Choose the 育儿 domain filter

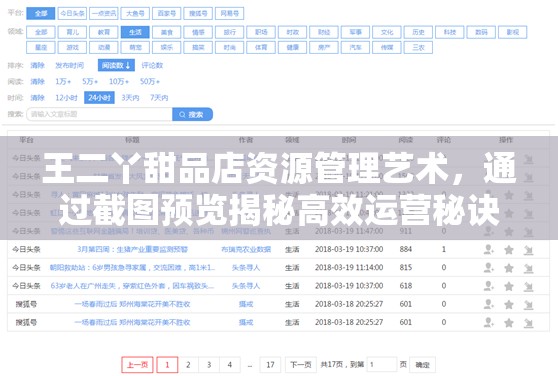tap(72, 32)
